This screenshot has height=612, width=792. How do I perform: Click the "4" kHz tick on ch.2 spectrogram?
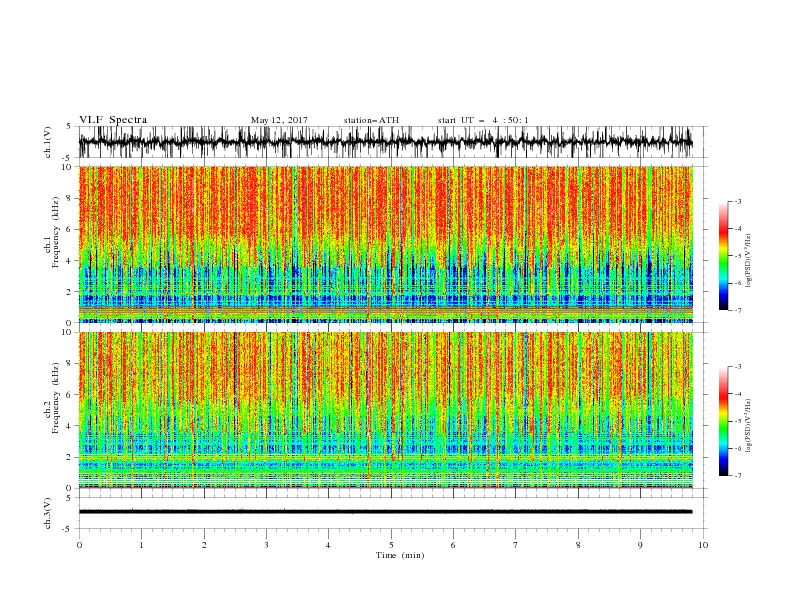point(70,426)
